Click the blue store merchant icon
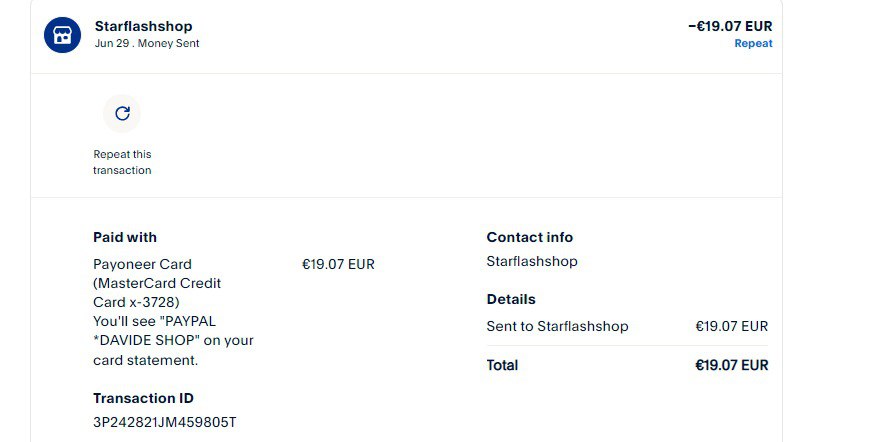 click(x=62, y=35)
